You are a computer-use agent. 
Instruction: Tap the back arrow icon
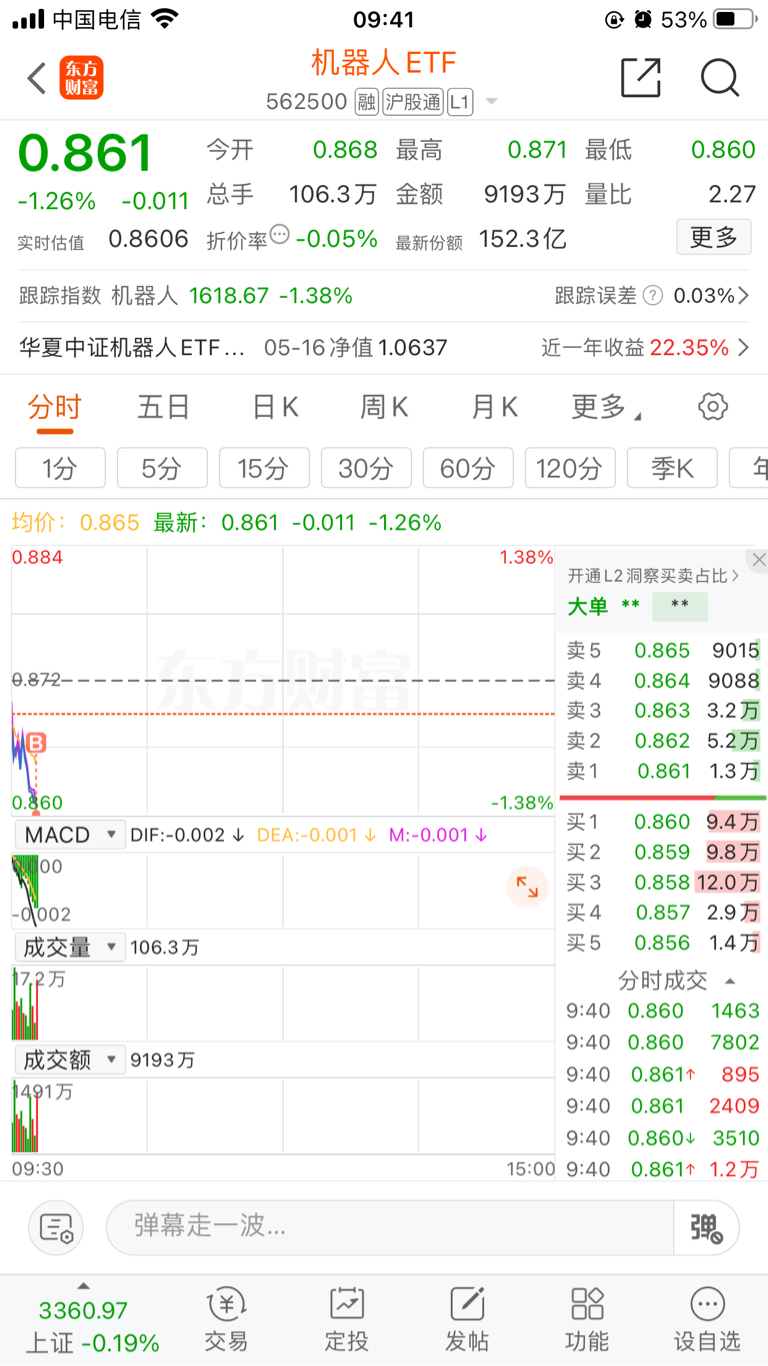coord(37,78)
